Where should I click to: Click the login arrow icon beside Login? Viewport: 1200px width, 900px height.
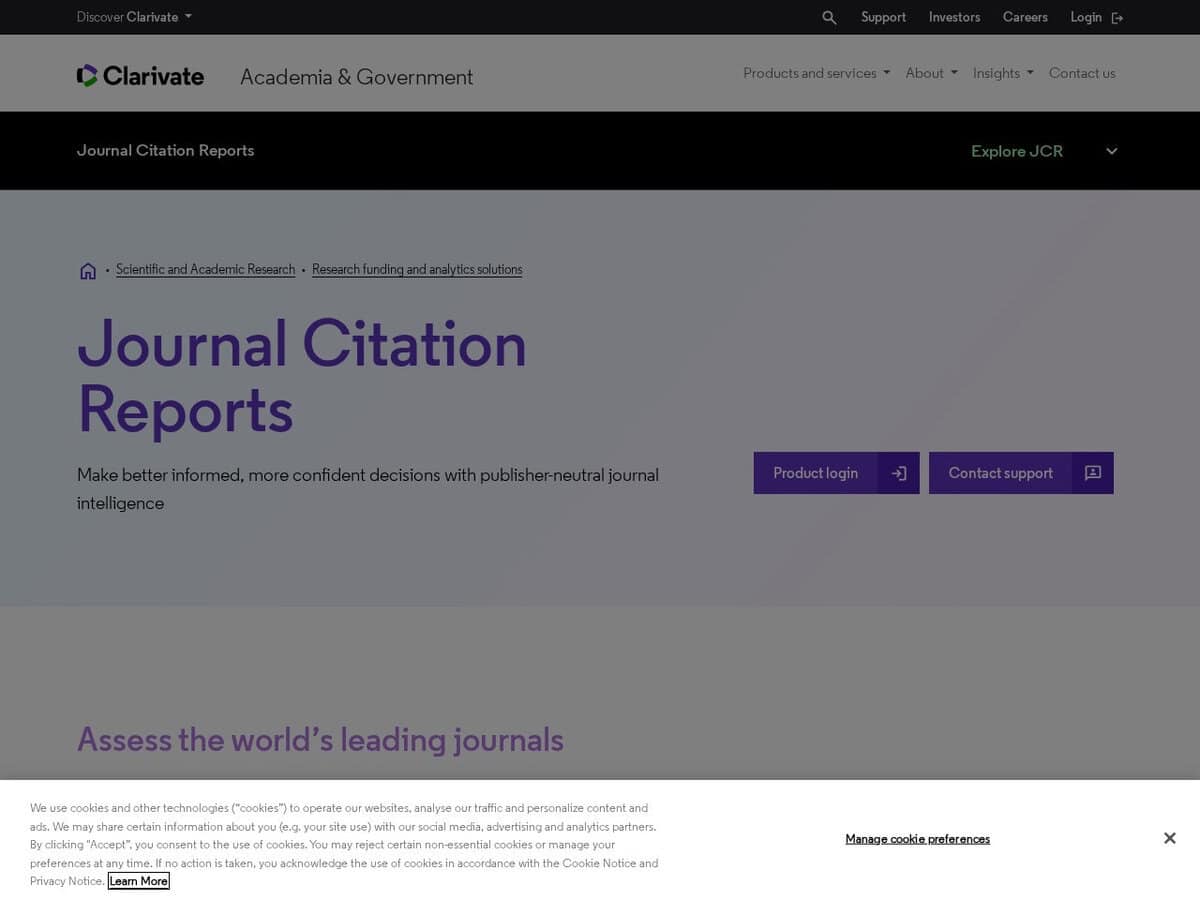point(1117,18)
